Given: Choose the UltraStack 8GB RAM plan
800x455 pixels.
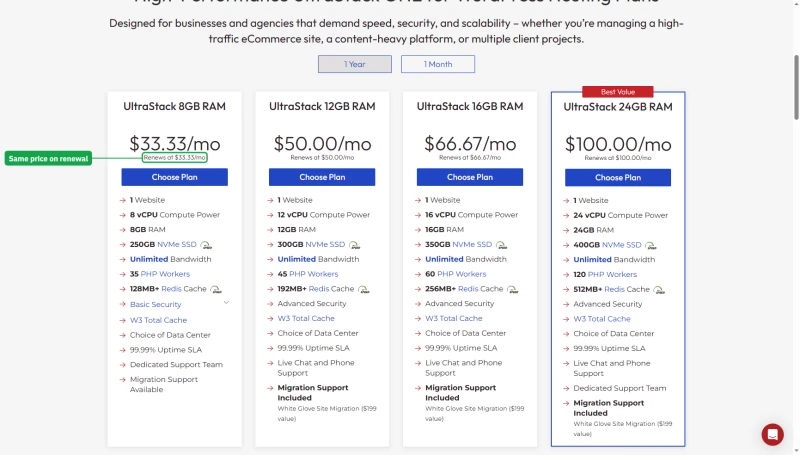Looking at the screenshot, I should tap(174, 177).
